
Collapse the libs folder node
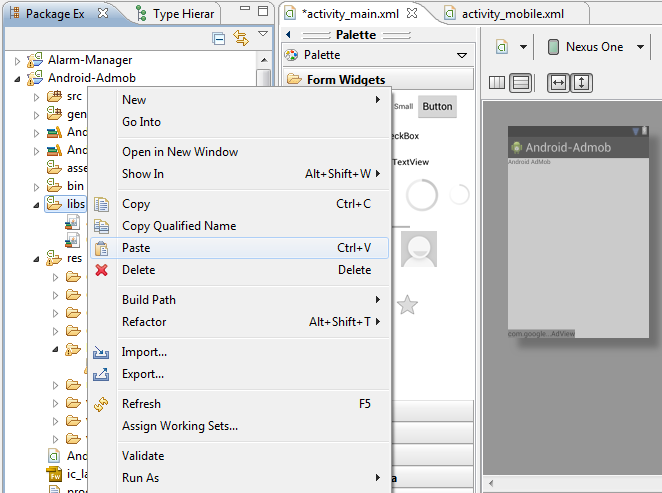point(36,205)
